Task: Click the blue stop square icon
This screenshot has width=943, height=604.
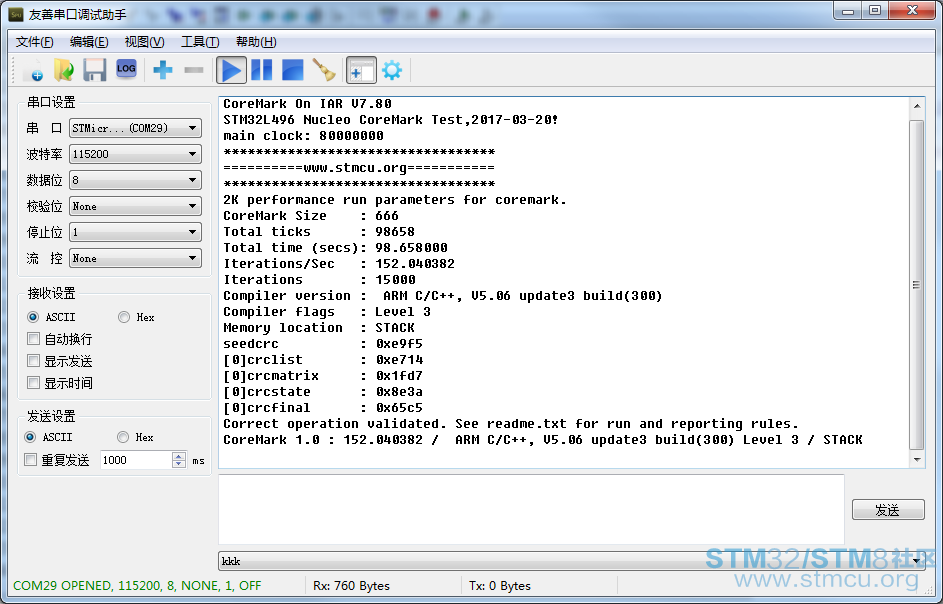Action: click(292, 70)
